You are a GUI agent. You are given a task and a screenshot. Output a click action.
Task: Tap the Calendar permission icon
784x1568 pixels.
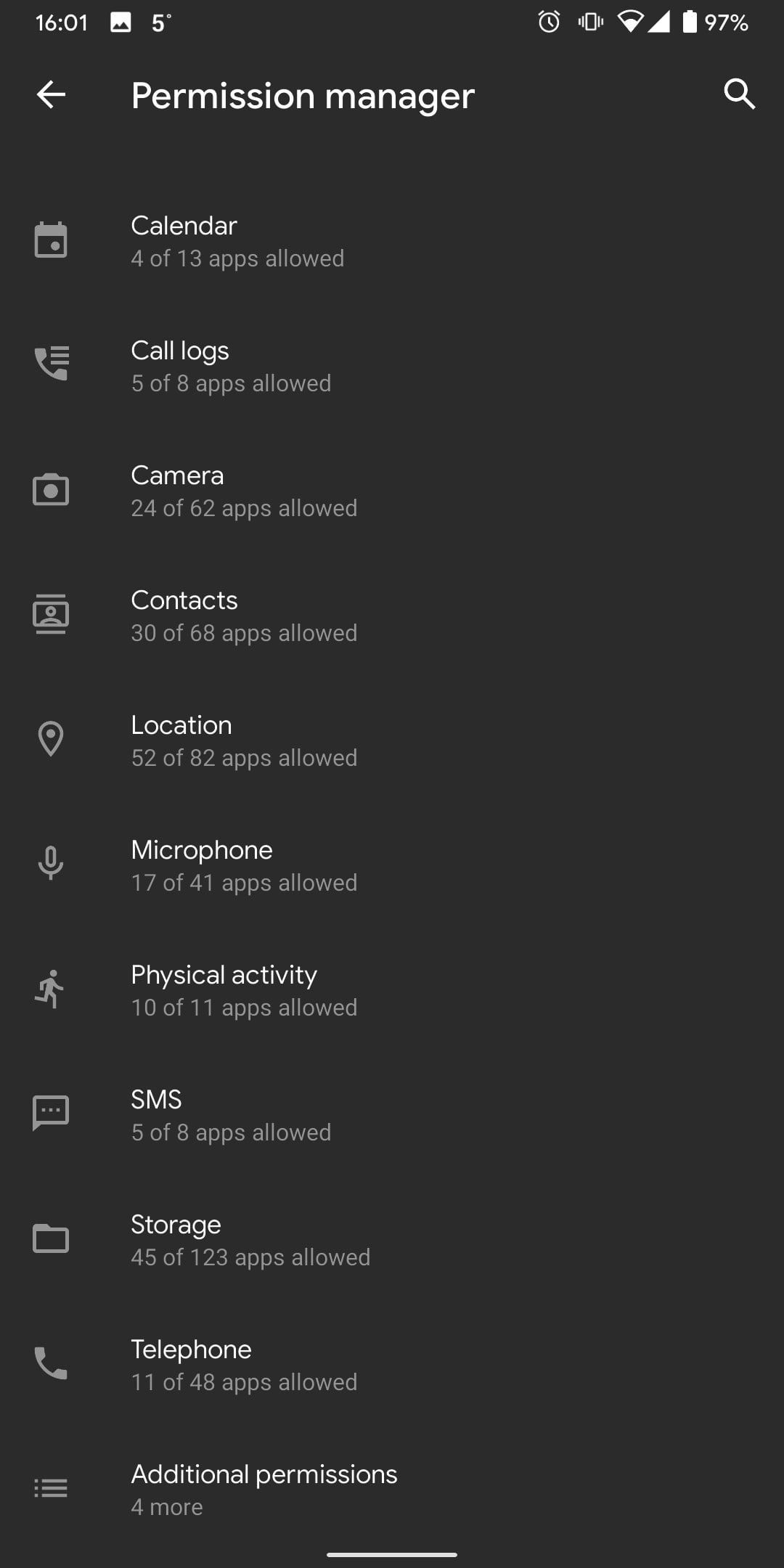[x=51, y=240]
